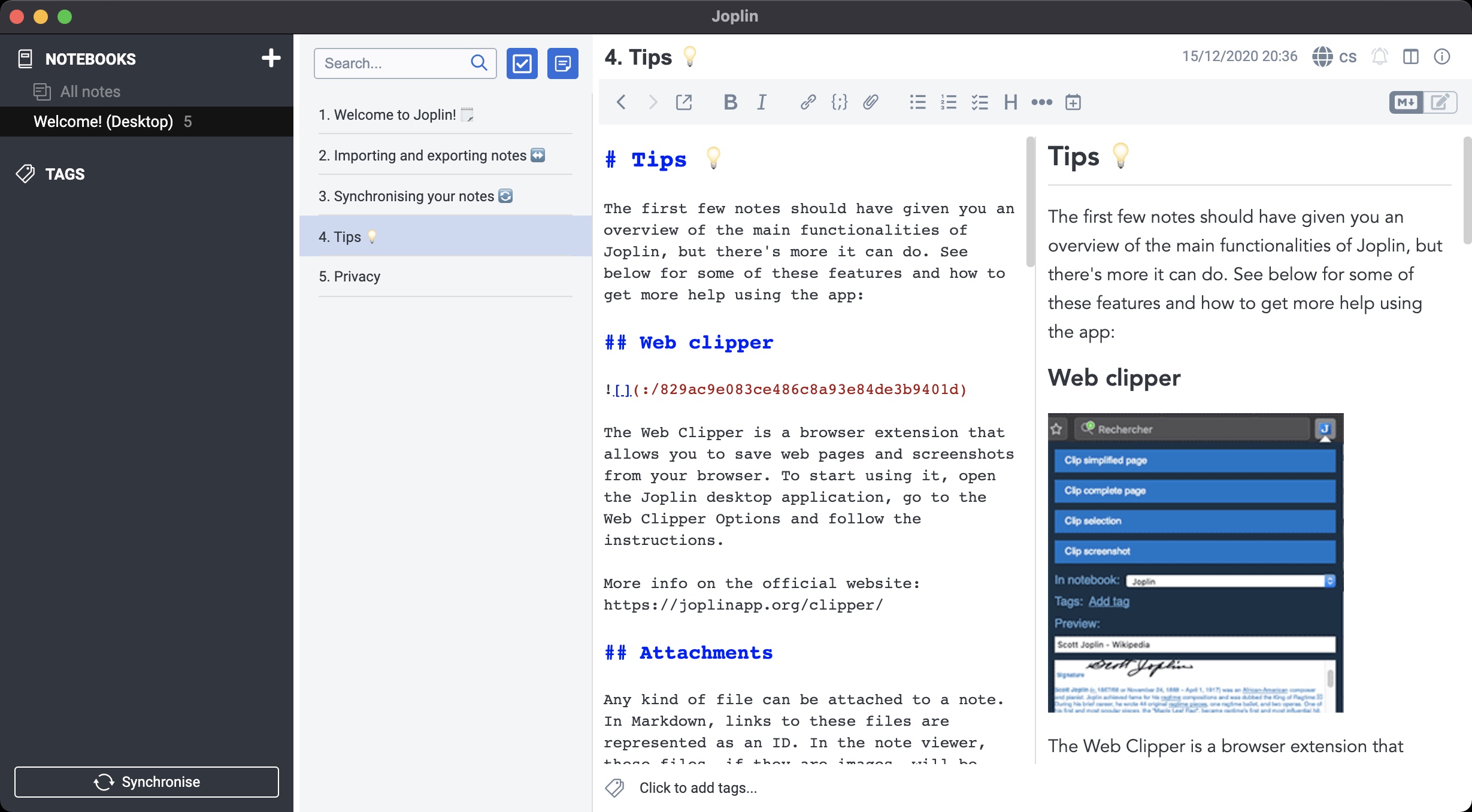Insert a numbered list from the toolbar

[x=949, y=102]
